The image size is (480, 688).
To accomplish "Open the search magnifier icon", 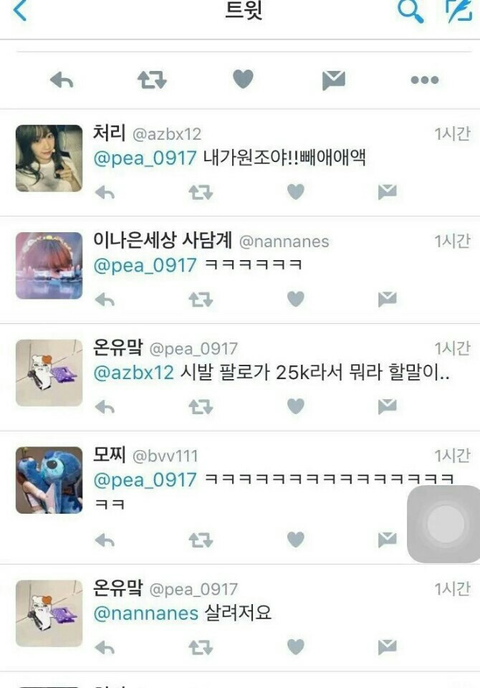I will pyautogui.click(x=410, y=11).
